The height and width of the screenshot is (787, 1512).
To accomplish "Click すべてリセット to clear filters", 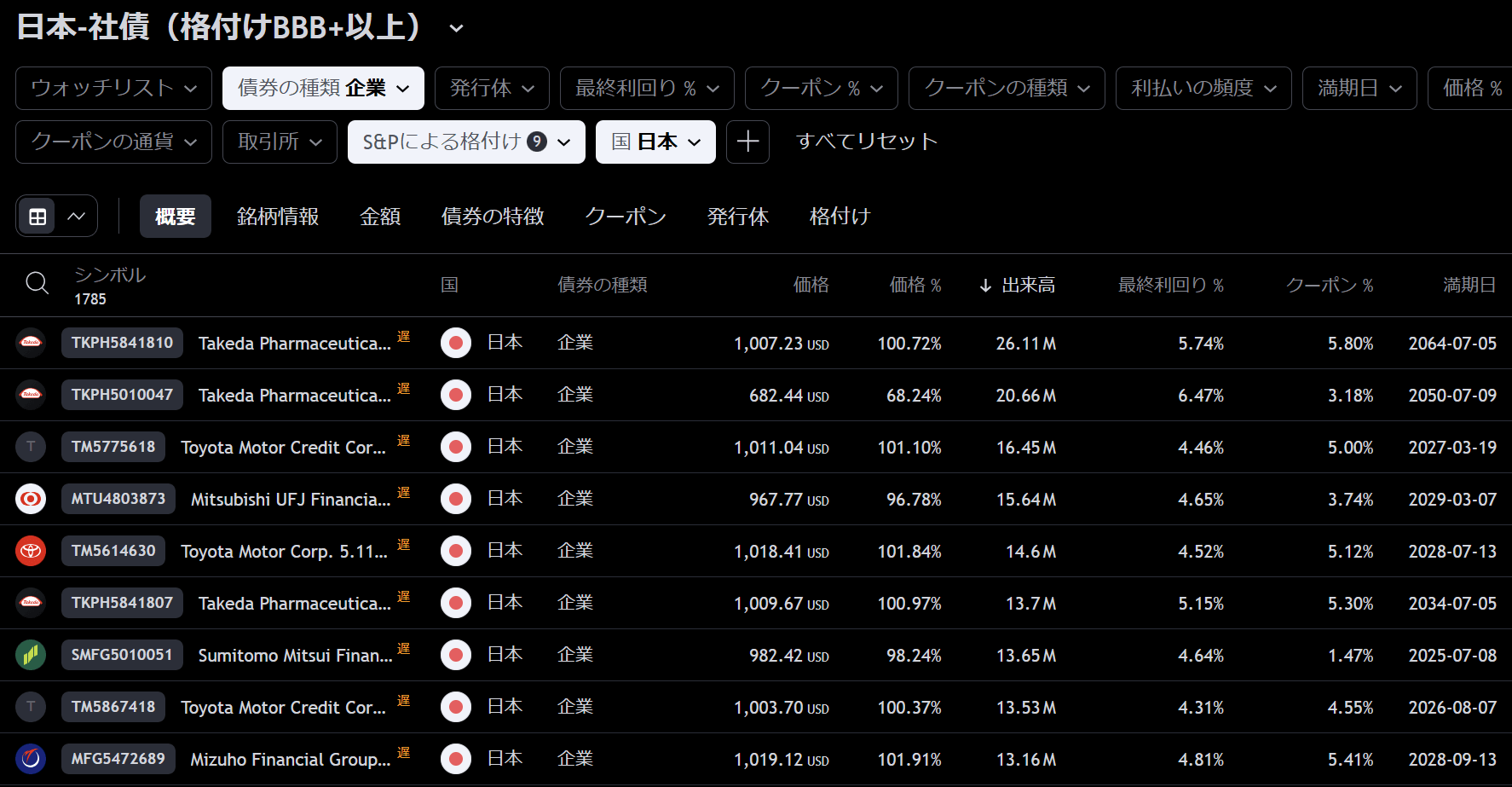I will coord(867,142).
